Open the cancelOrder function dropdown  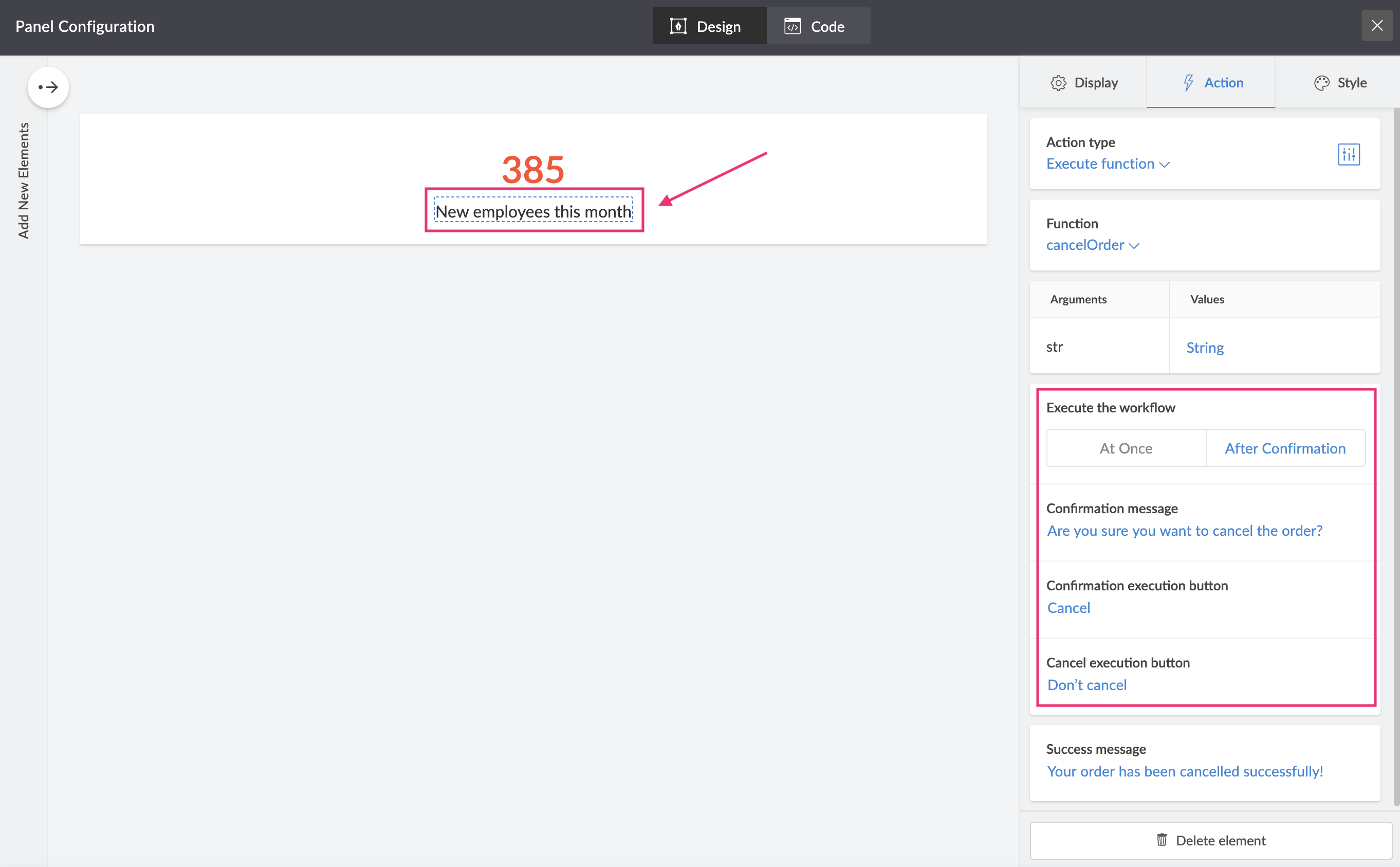click(1092, 245)
